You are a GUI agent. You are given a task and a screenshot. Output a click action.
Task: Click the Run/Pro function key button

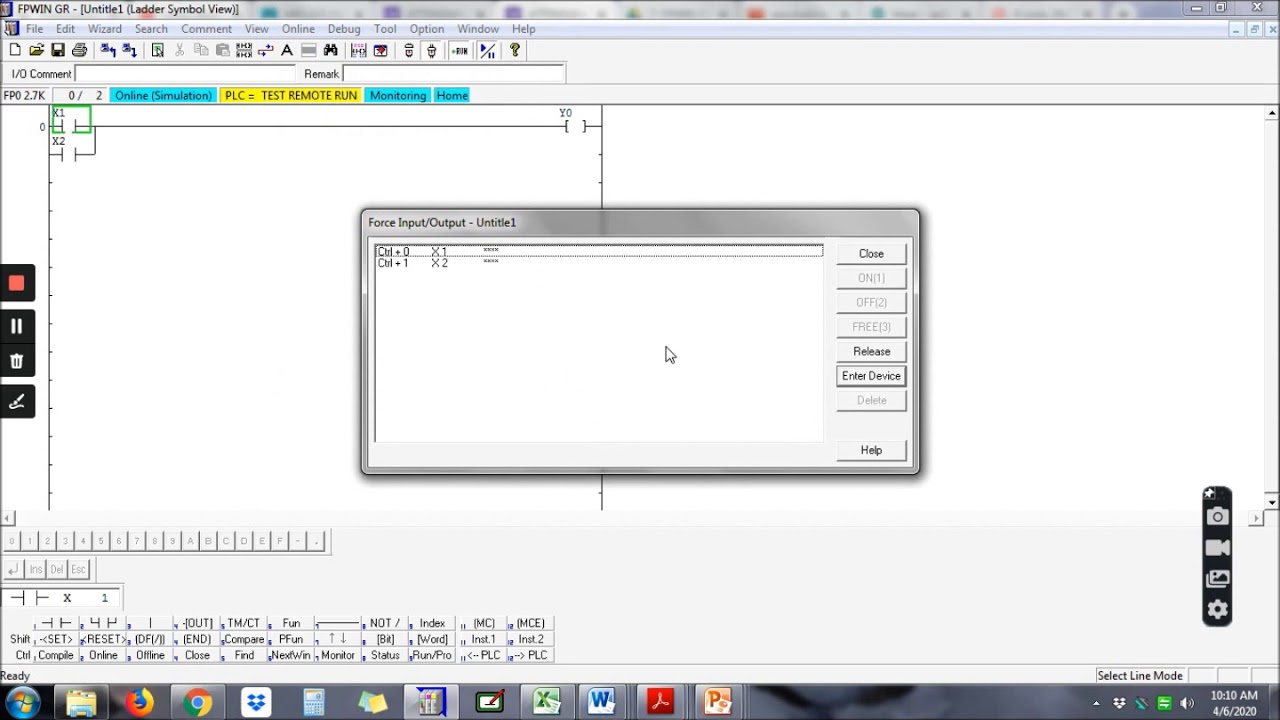coord(432,655)
